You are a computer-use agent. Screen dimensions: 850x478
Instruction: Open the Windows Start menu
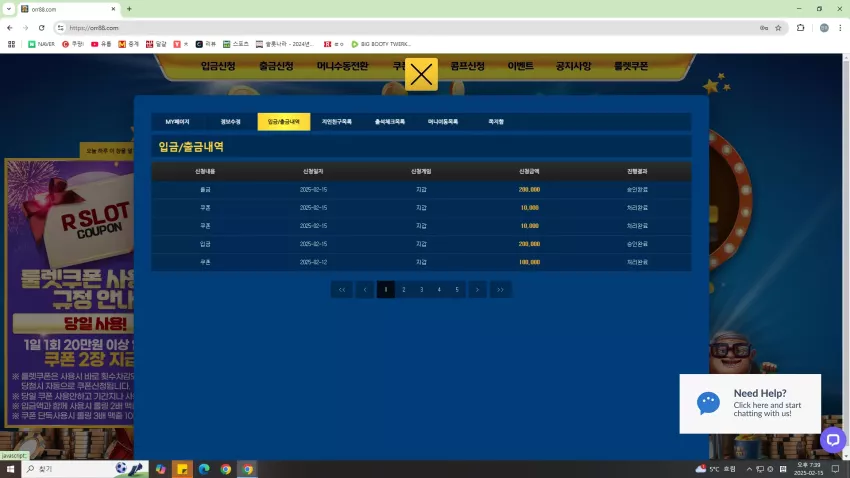(10, 469)
